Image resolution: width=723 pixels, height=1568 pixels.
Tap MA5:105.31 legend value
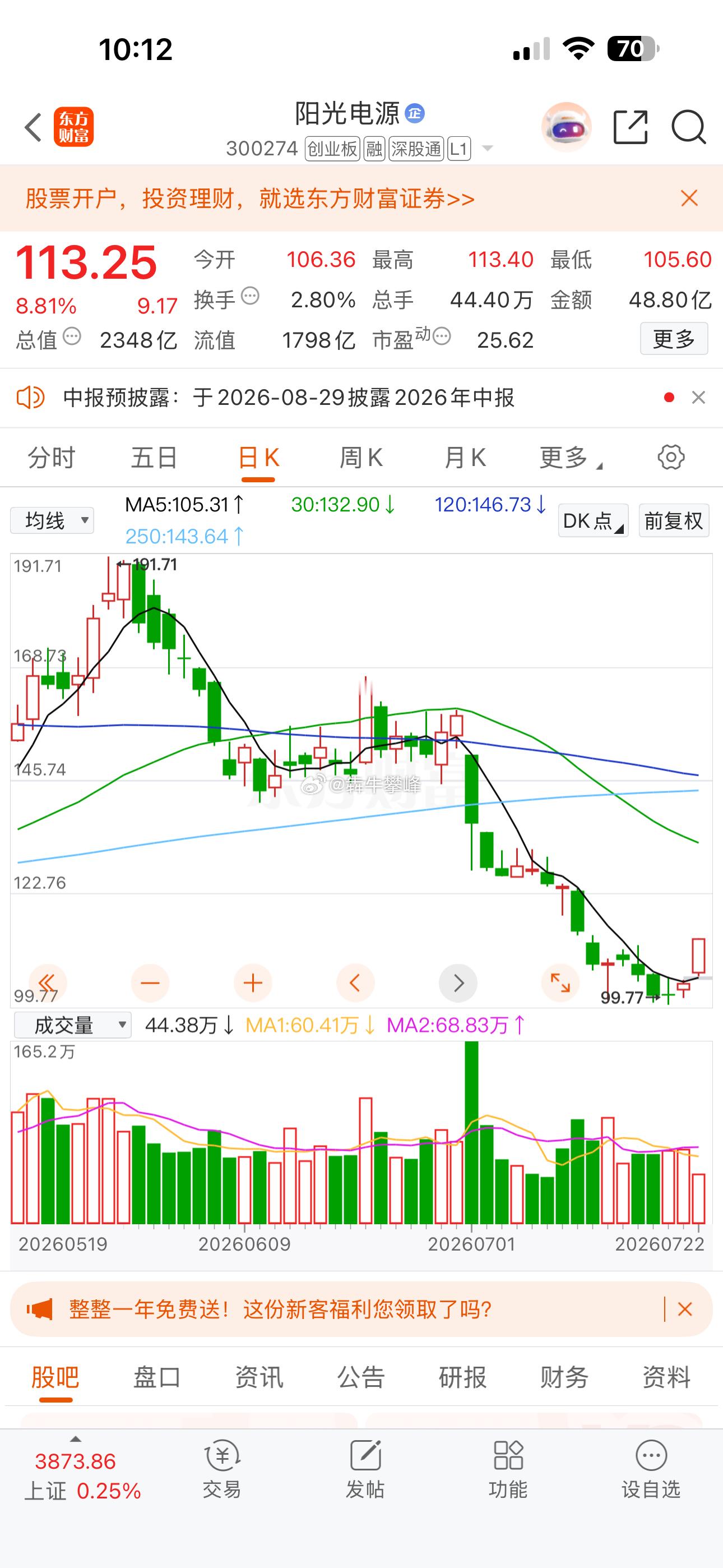(x=184, y=504)
